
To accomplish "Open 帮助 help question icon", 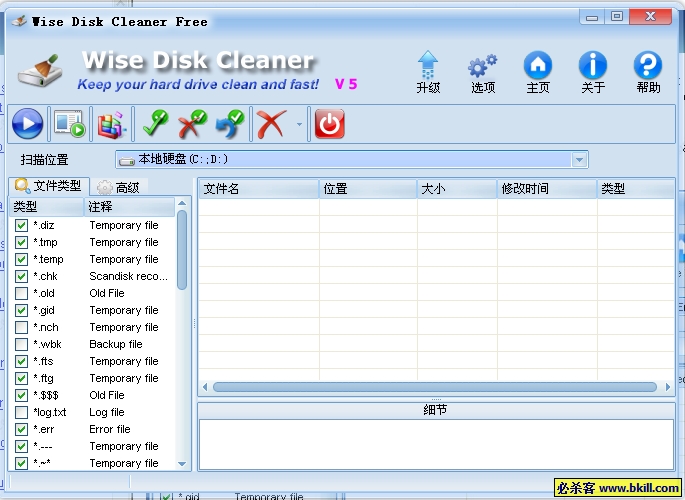I will [648, 72].
